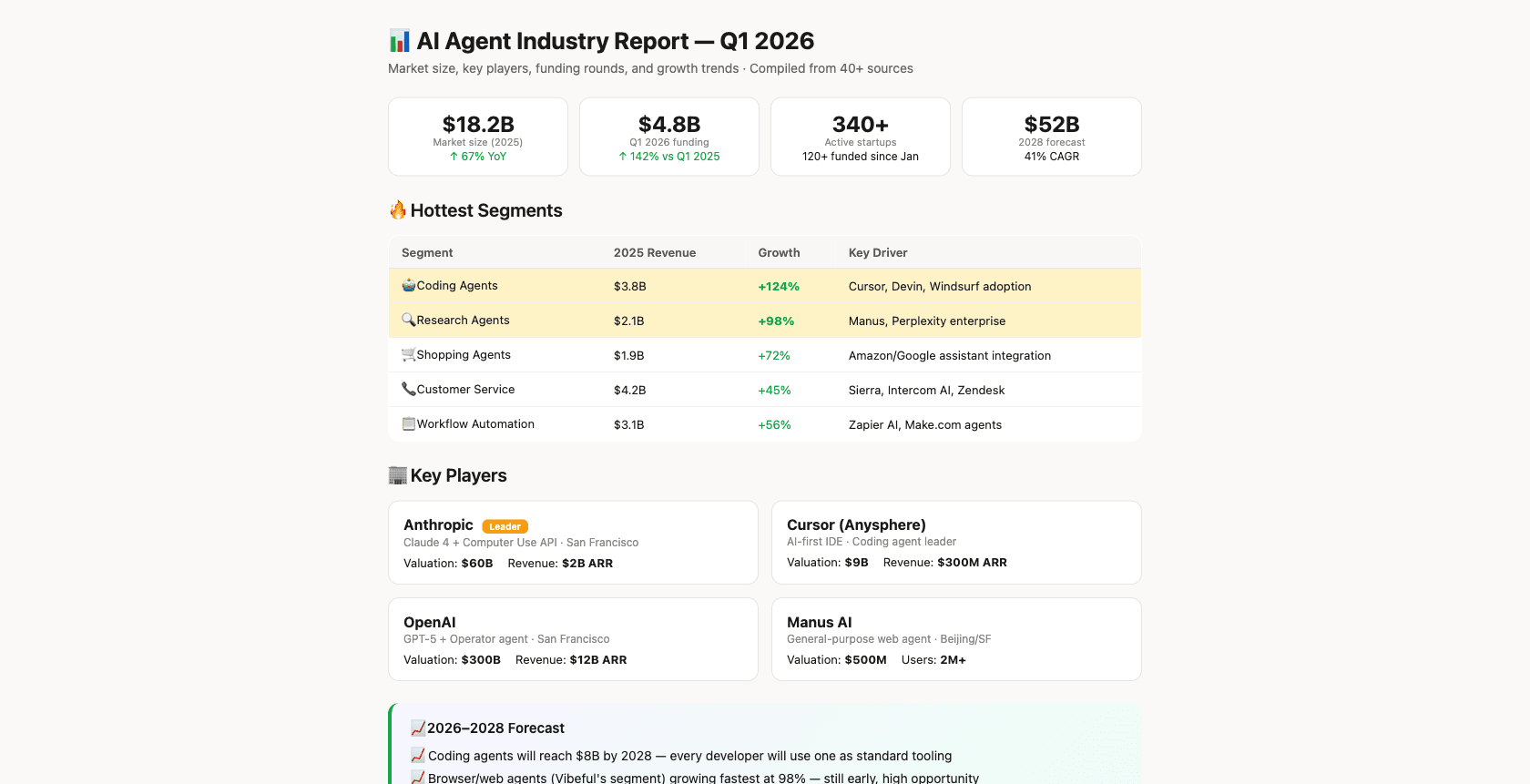
Task: Select the Coding Agents segment name
Action: (x=457, y=286)
